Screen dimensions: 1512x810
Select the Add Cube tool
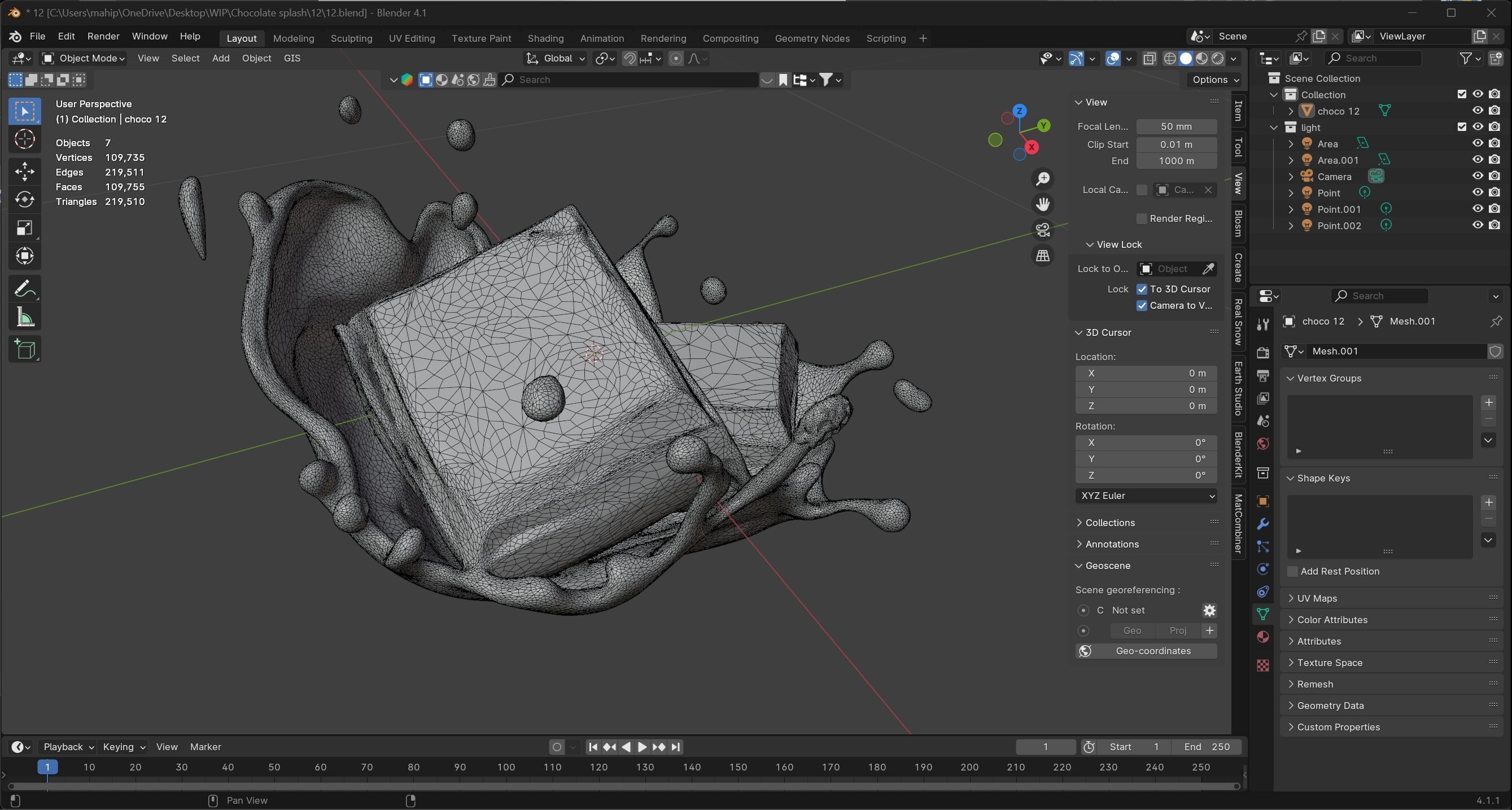25,349
